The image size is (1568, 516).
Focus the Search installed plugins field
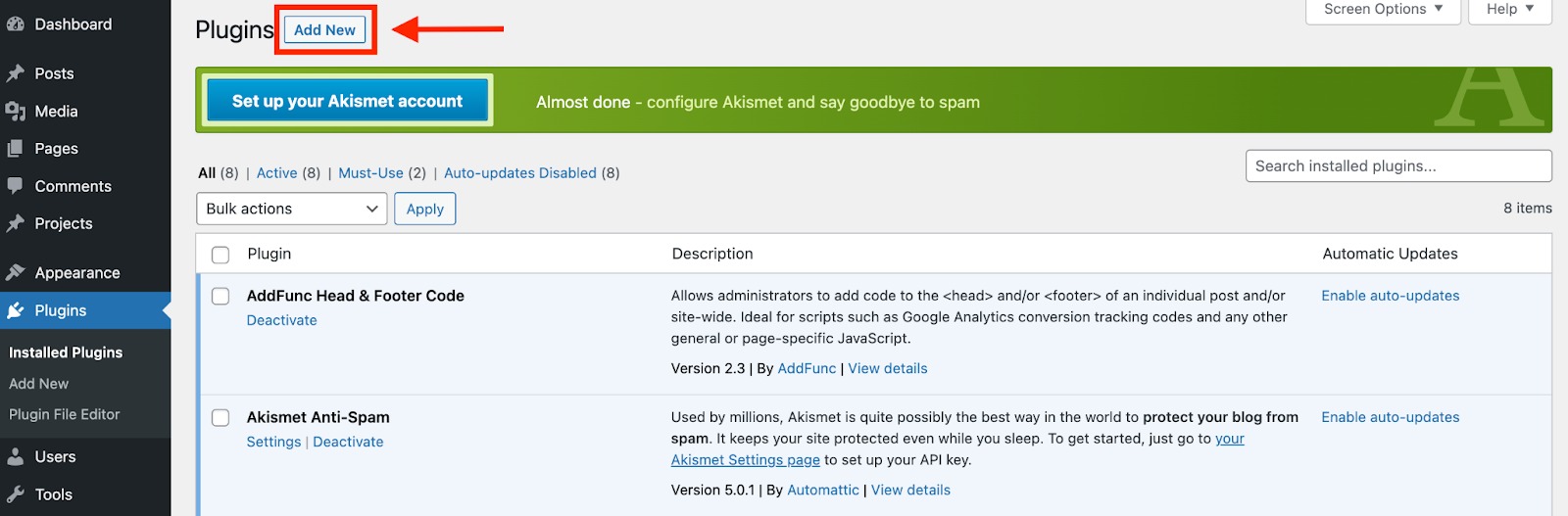pyautogui.click(x=1397, y=166)
